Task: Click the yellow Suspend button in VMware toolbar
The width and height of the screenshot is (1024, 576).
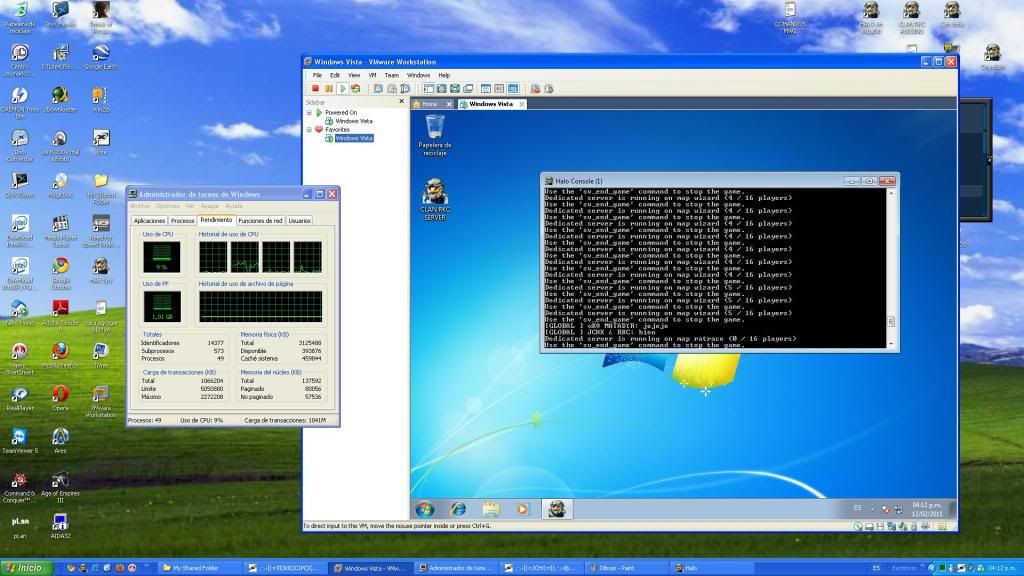Action: tap(328, 89)
